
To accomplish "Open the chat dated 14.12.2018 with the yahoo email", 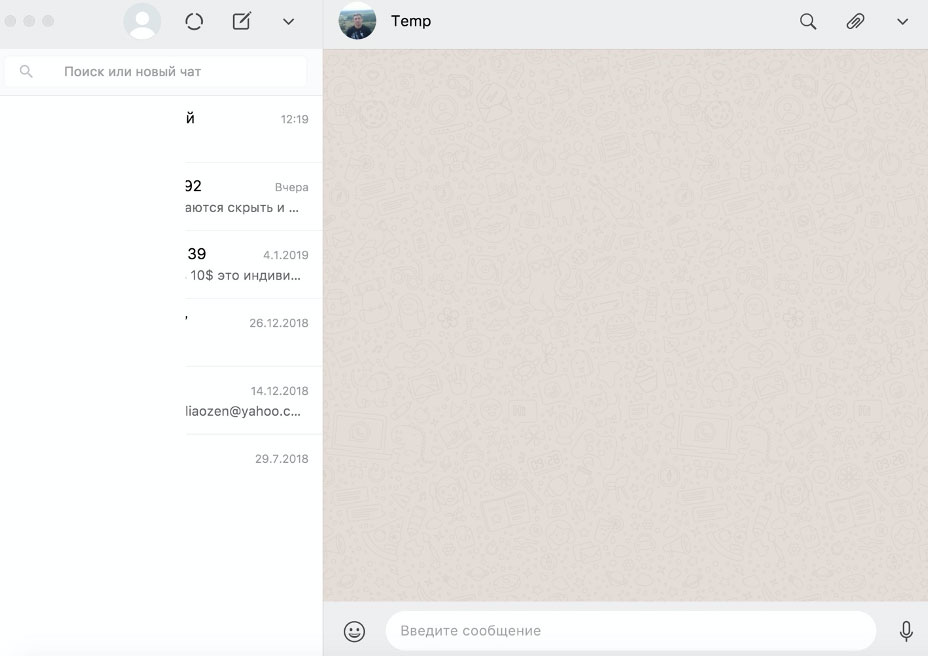I will (161, 401).
